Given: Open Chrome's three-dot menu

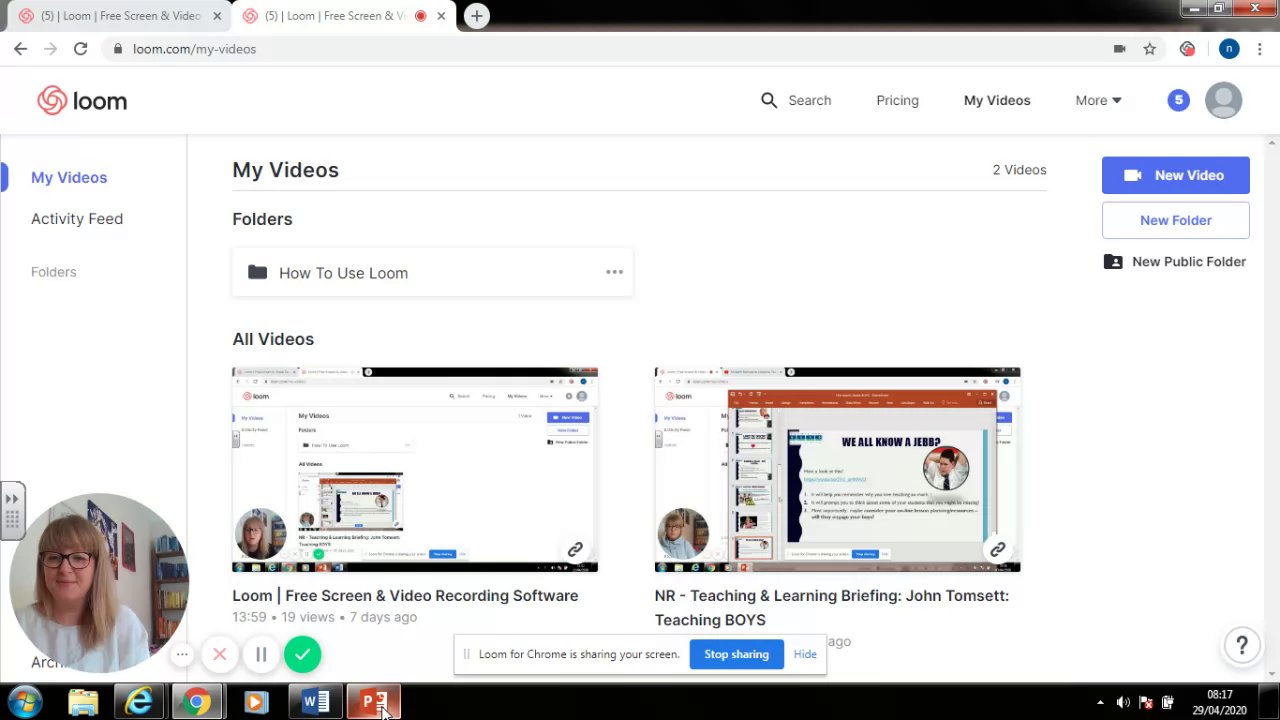Looking at the screenshot, I should [x=1260, y=48].
